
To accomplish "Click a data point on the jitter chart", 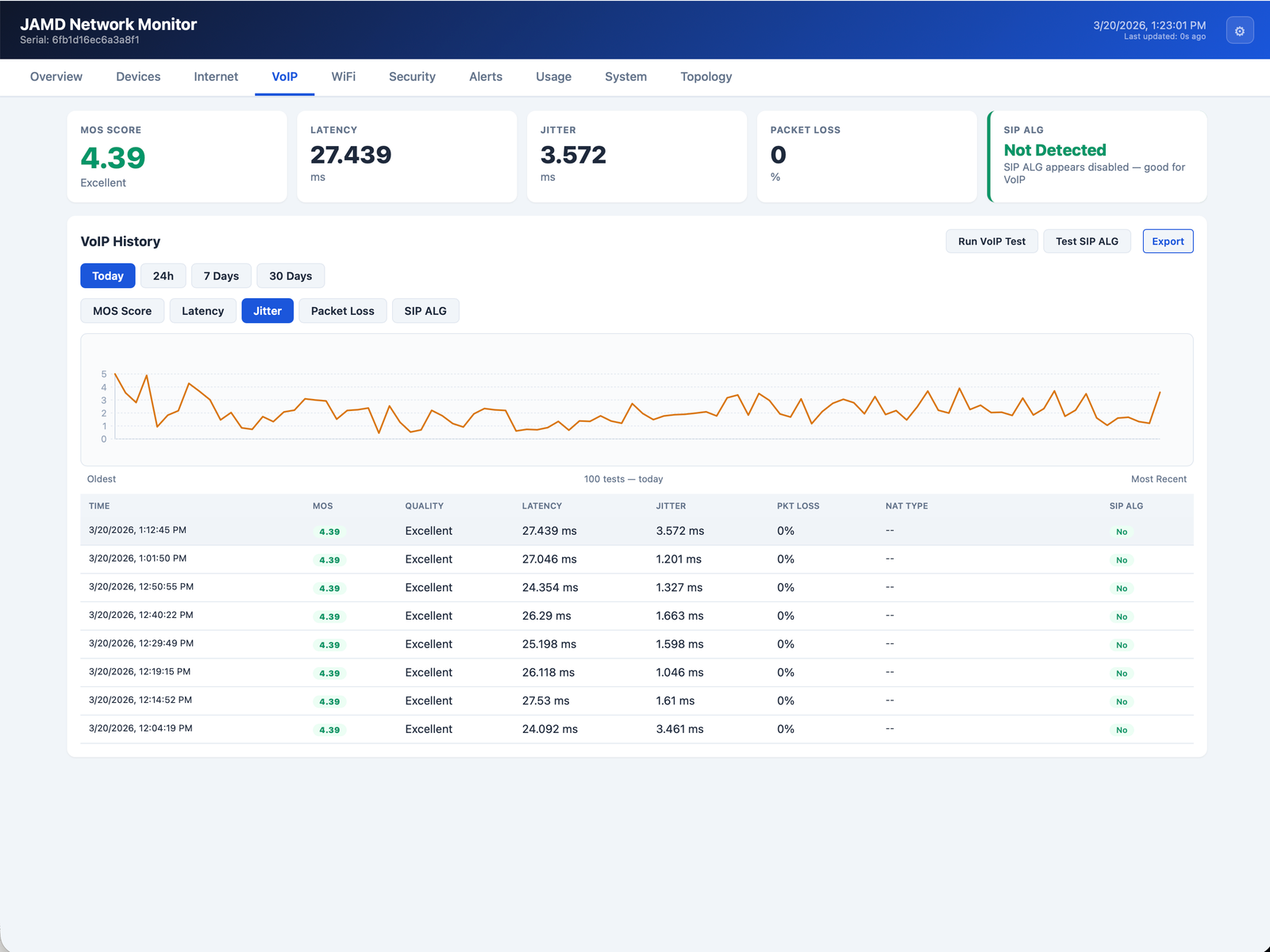I will pos(635,409).
